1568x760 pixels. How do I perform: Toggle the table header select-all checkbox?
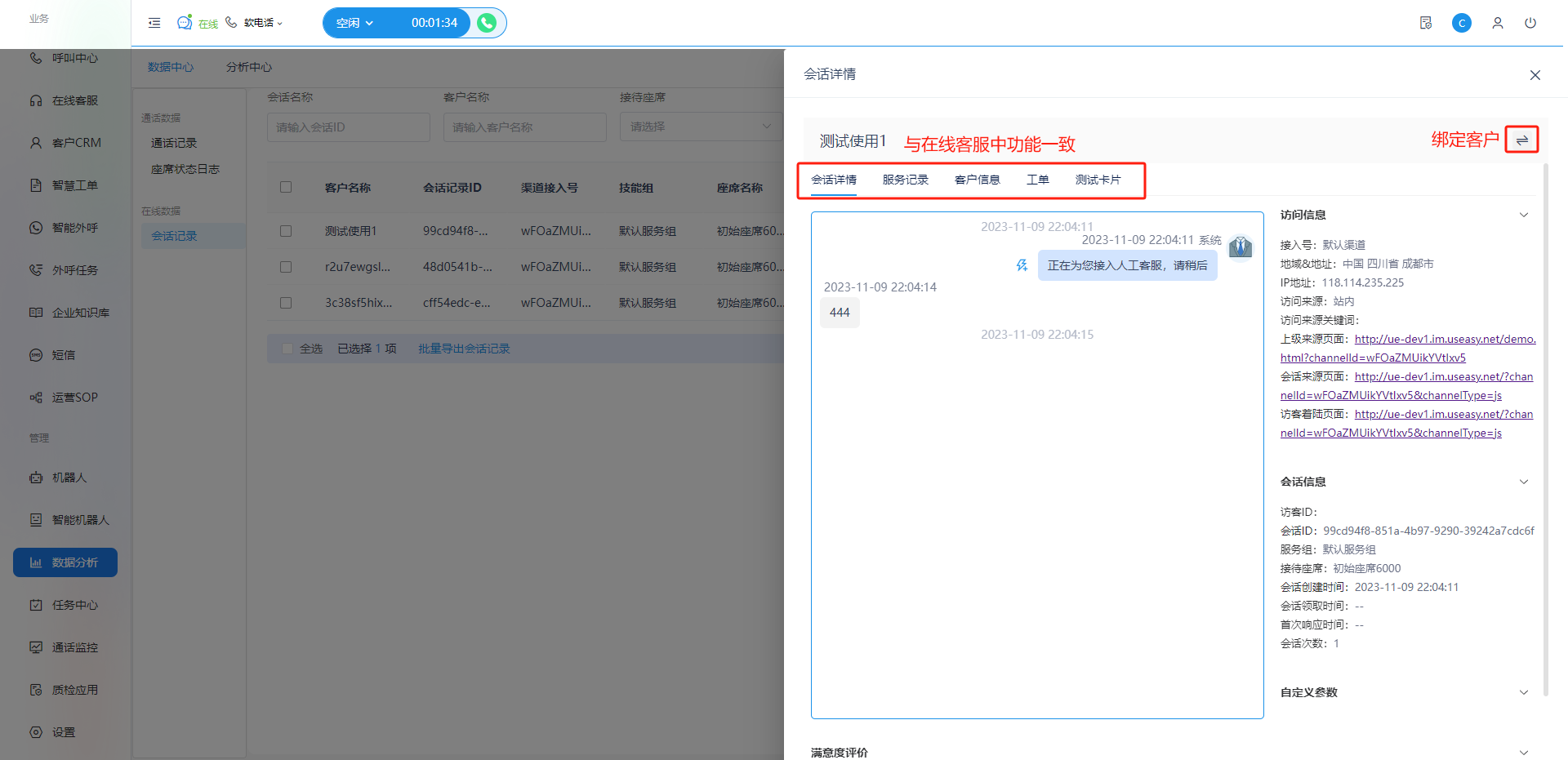tap(286, 187)
